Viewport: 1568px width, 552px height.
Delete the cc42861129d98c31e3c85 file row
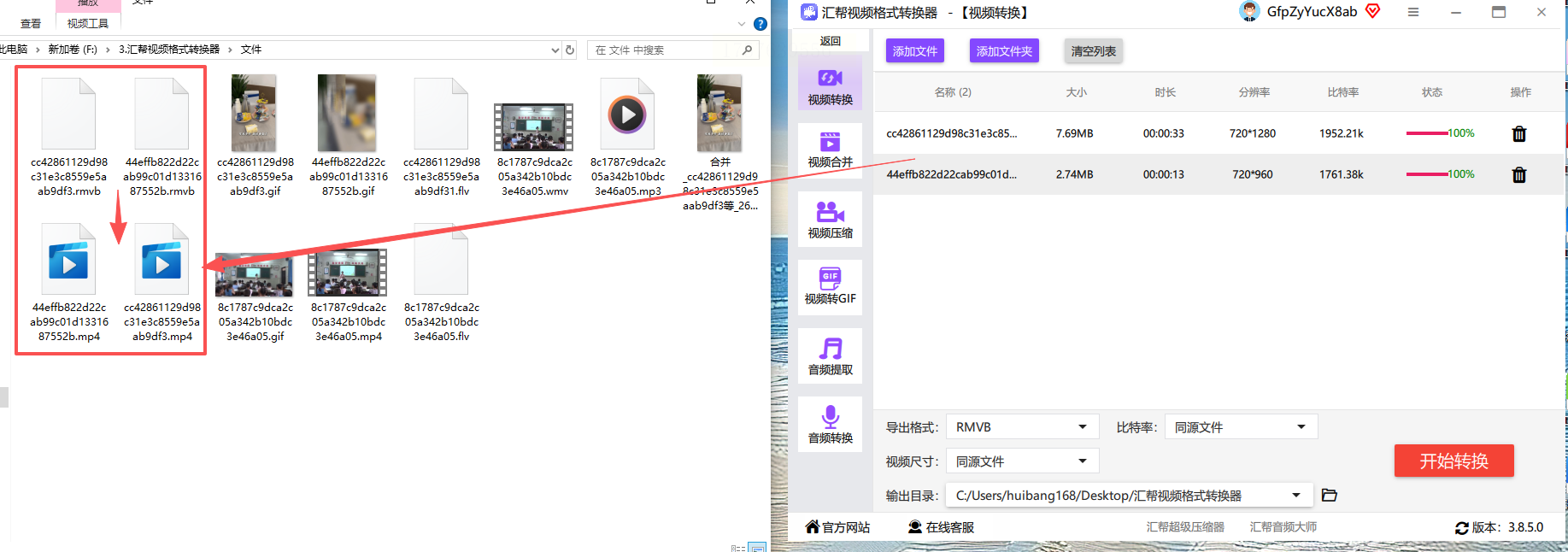[x=1519, y=133]
